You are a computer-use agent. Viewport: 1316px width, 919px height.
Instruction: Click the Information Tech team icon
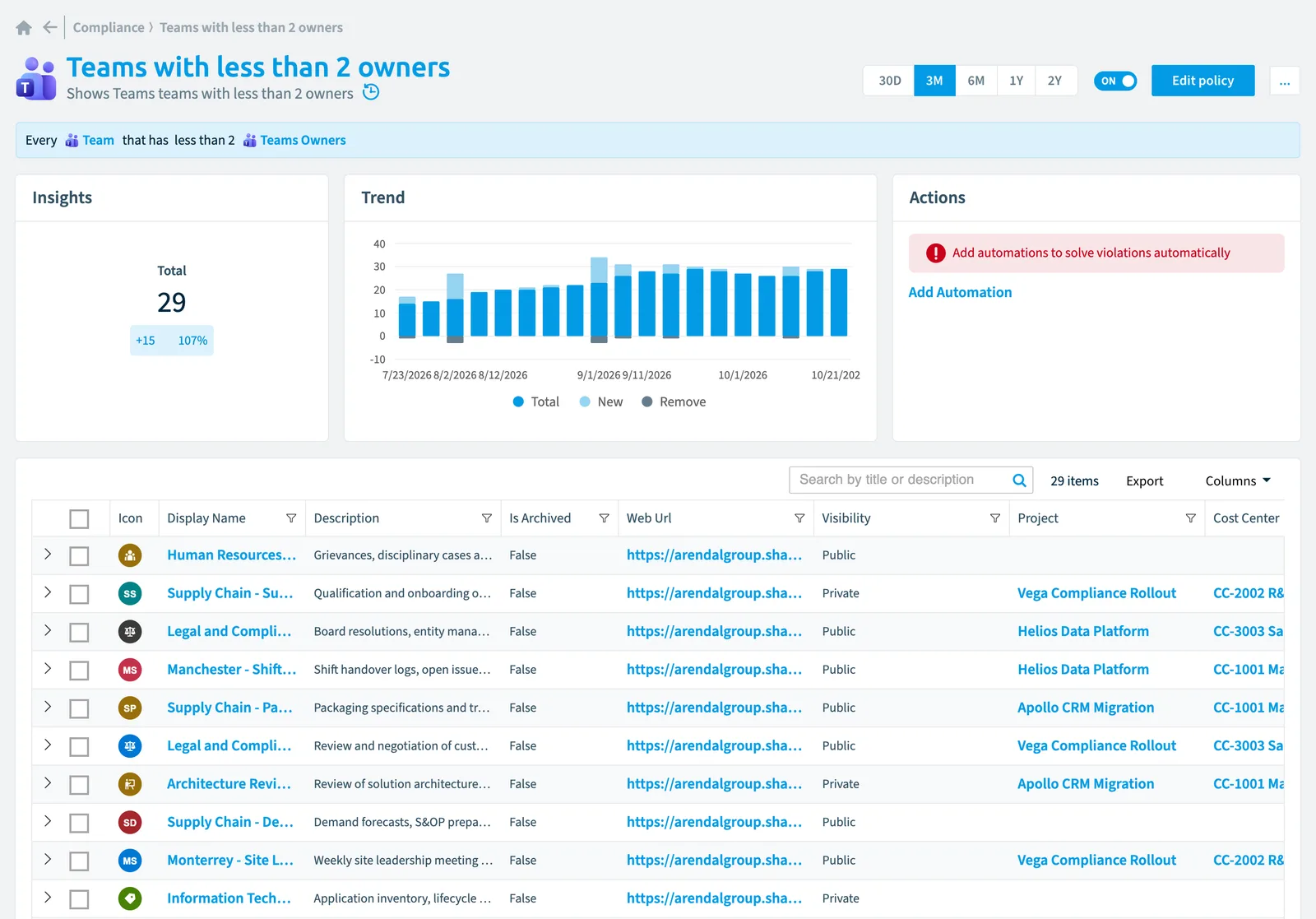(x=130, y=898)
